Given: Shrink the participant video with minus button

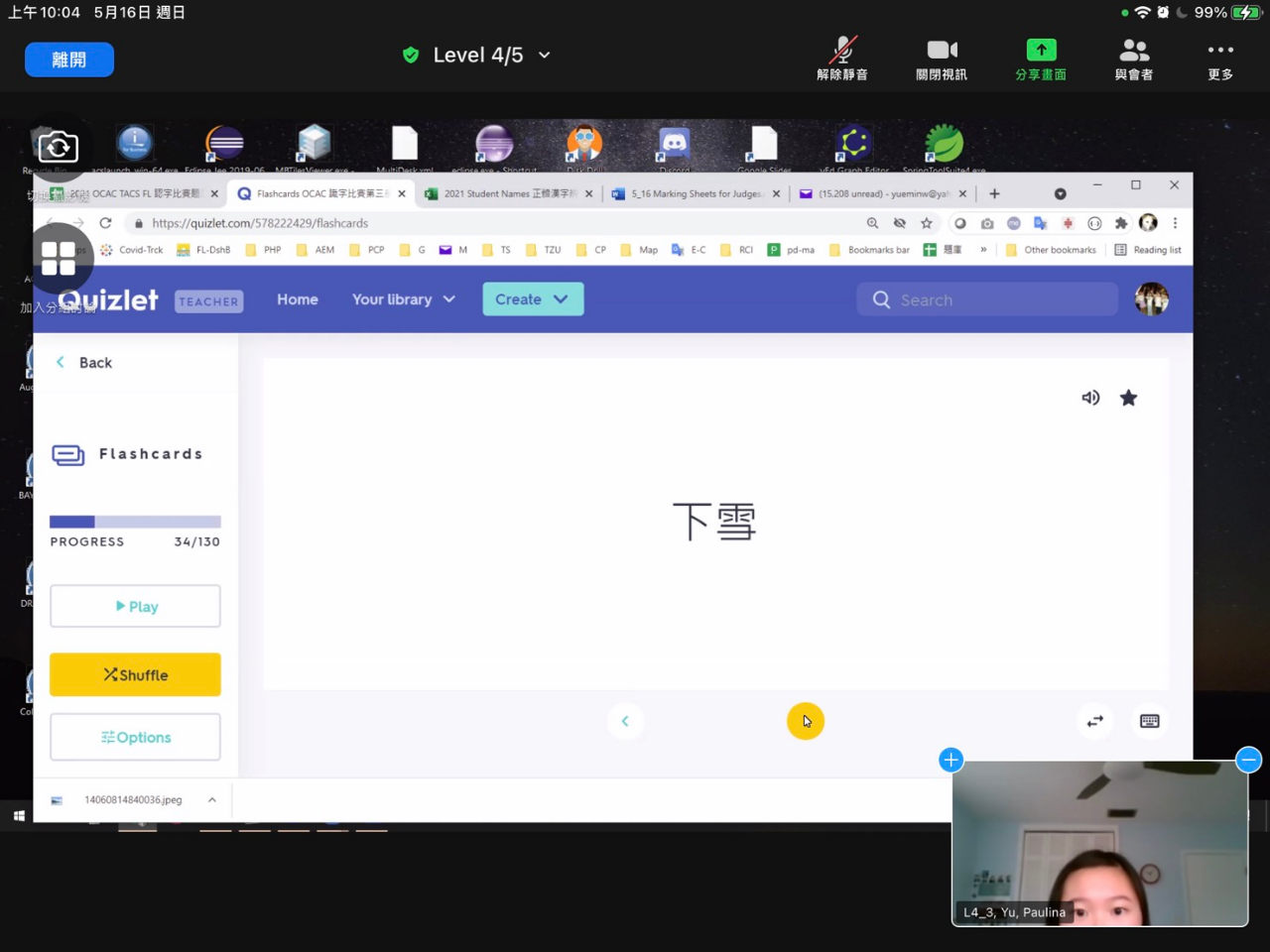Looking at the screenshot, I should [1248, 760].
